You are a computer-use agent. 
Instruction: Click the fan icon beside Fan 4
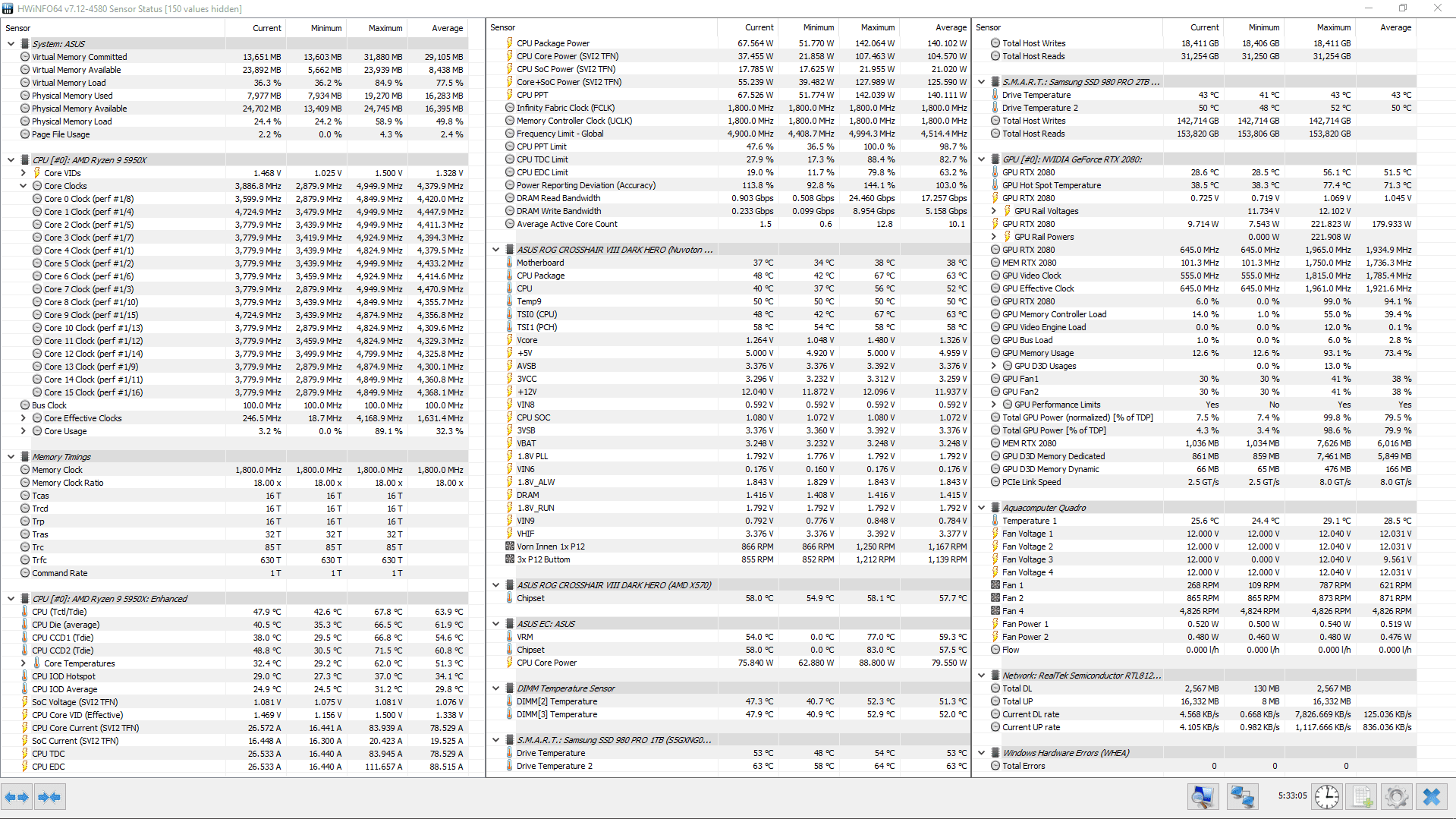(x=995, y=611)
